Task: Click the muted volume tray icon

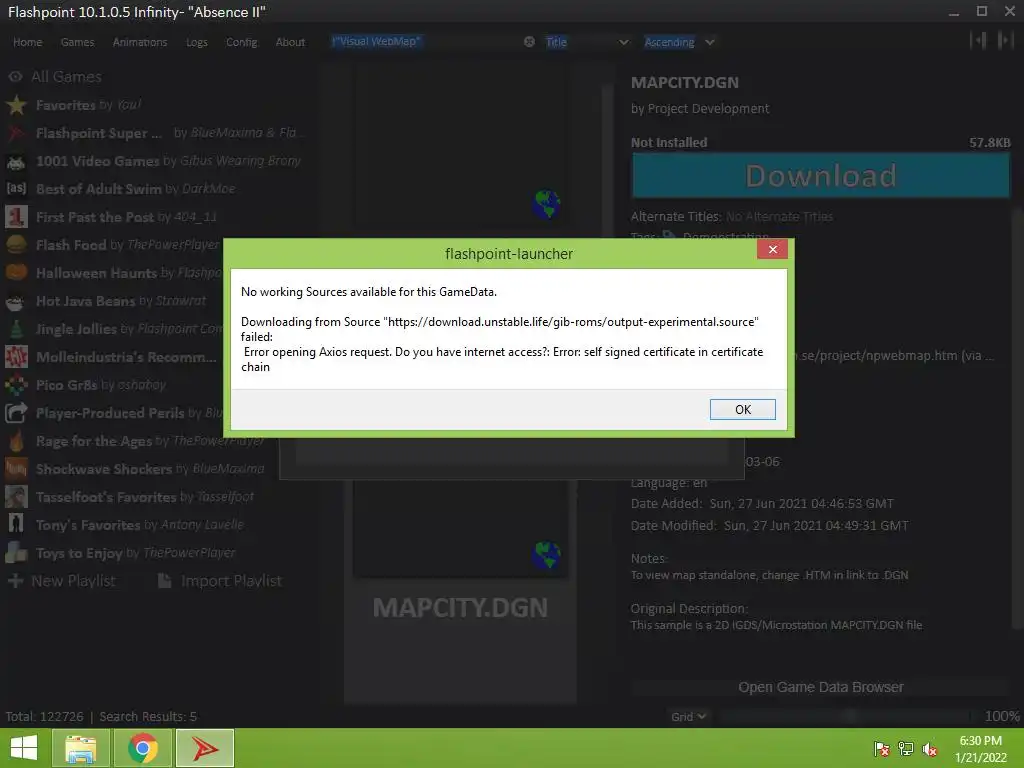Action: pos(929,748)
